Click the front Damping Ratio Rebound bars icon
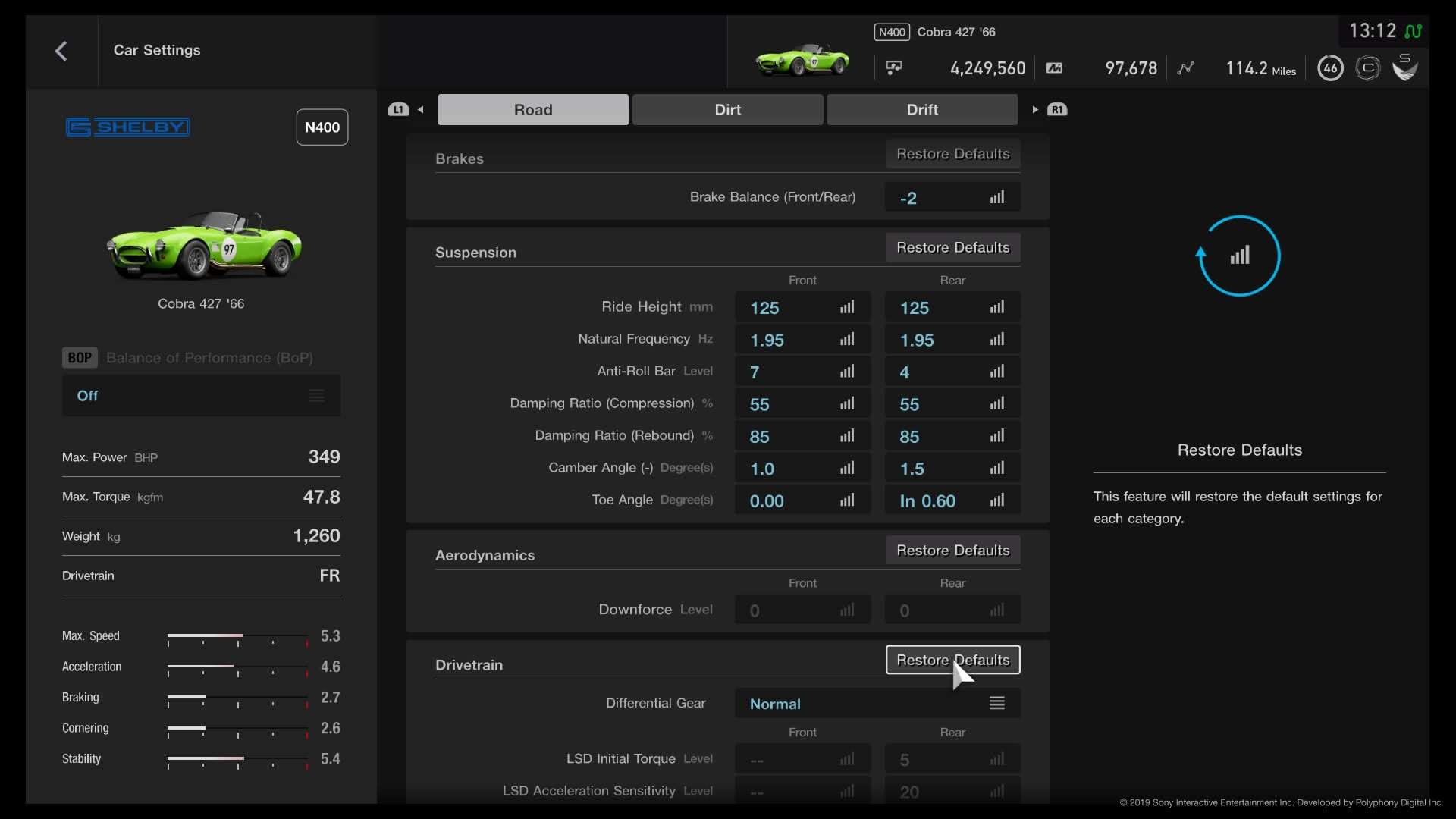 [x=847, y=436]
